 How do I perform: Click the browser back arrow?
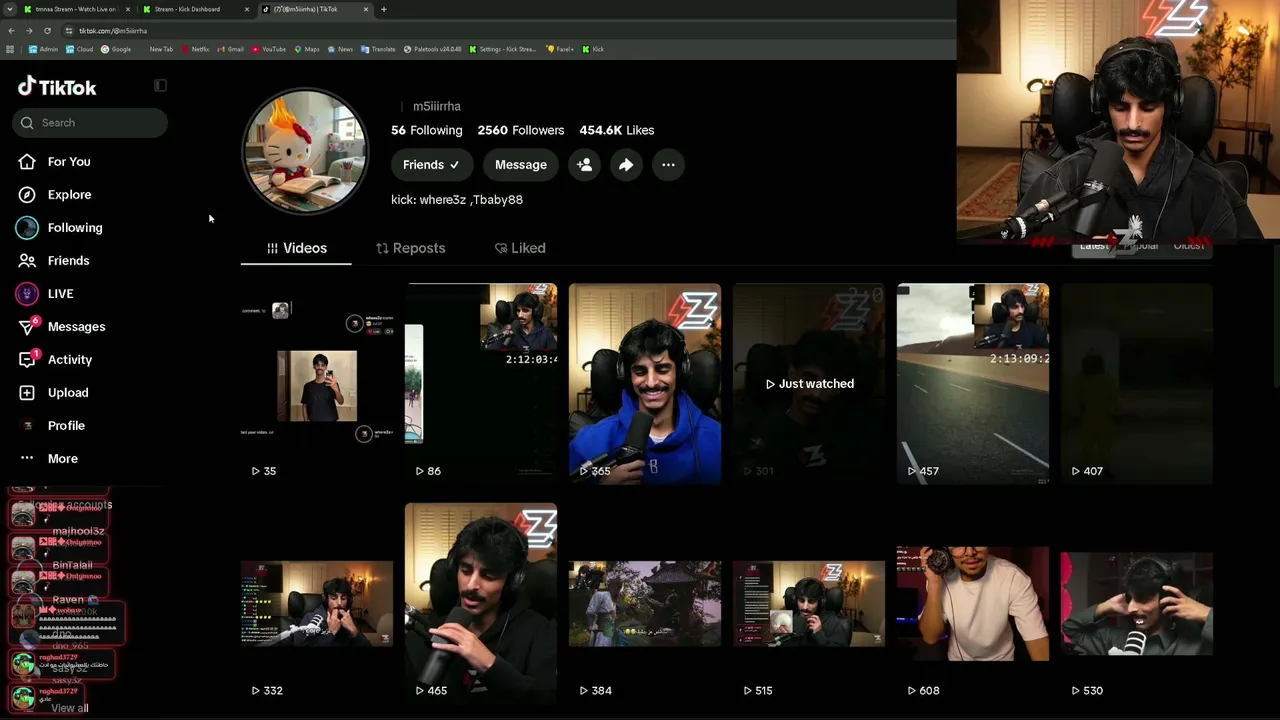[x=11, y=31]
